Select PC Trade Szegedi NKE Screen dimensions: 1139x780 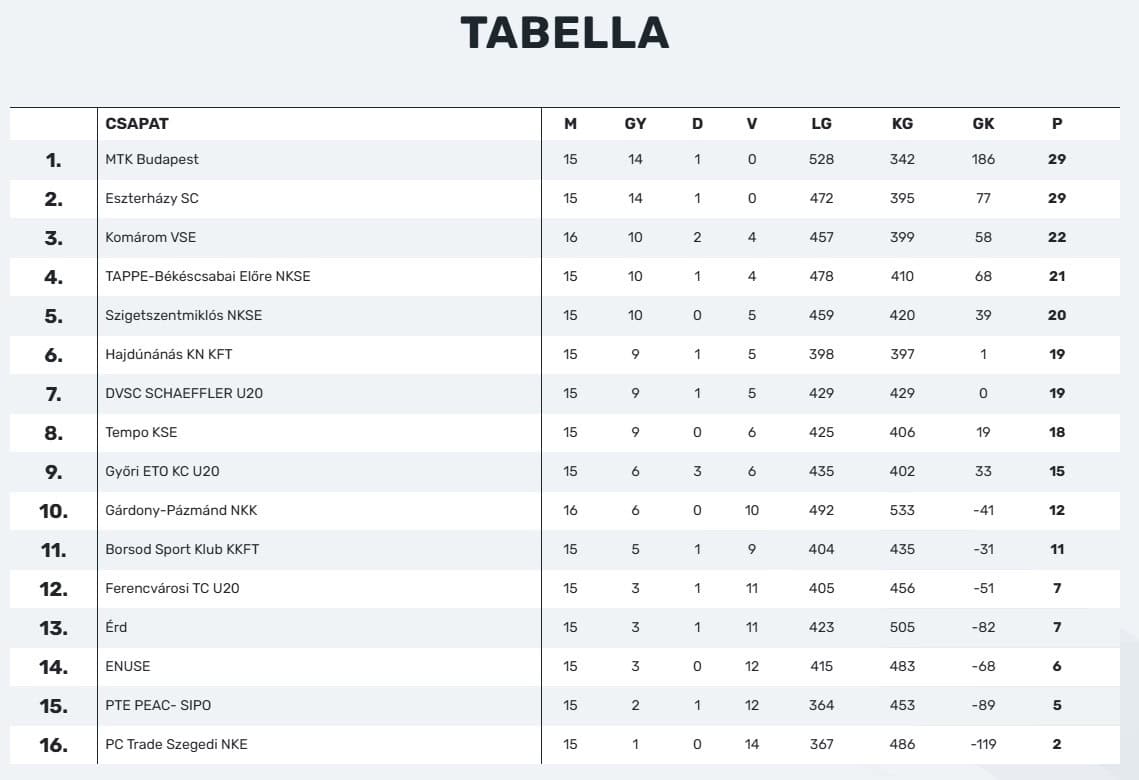click(176, 744)
